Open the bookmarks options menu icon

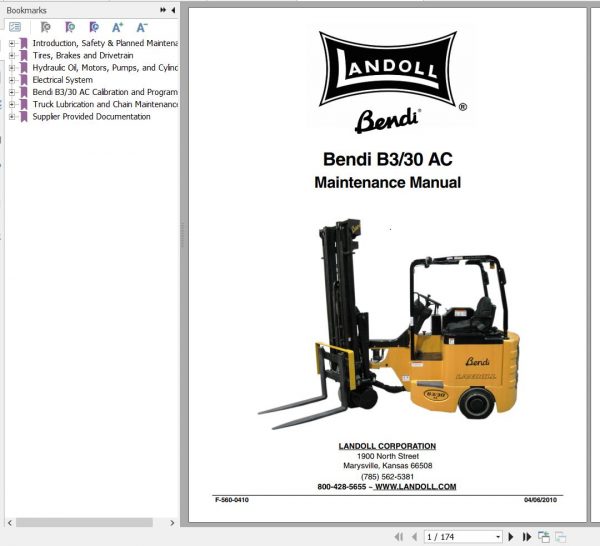coord(15,27)
